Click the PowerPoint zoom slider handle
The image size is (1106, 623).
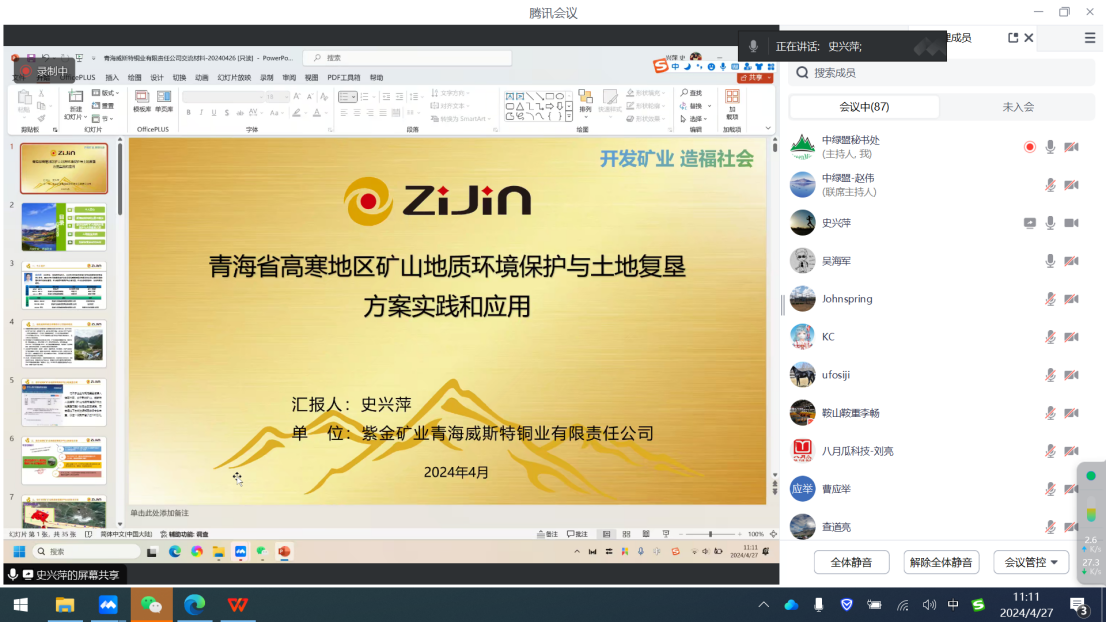[x=710, y=534]
